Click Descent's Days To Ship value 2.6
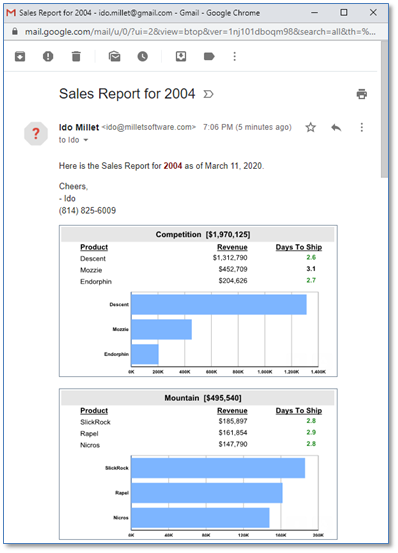The width and height of the screenshot is (398, 553). click(311, 257)
